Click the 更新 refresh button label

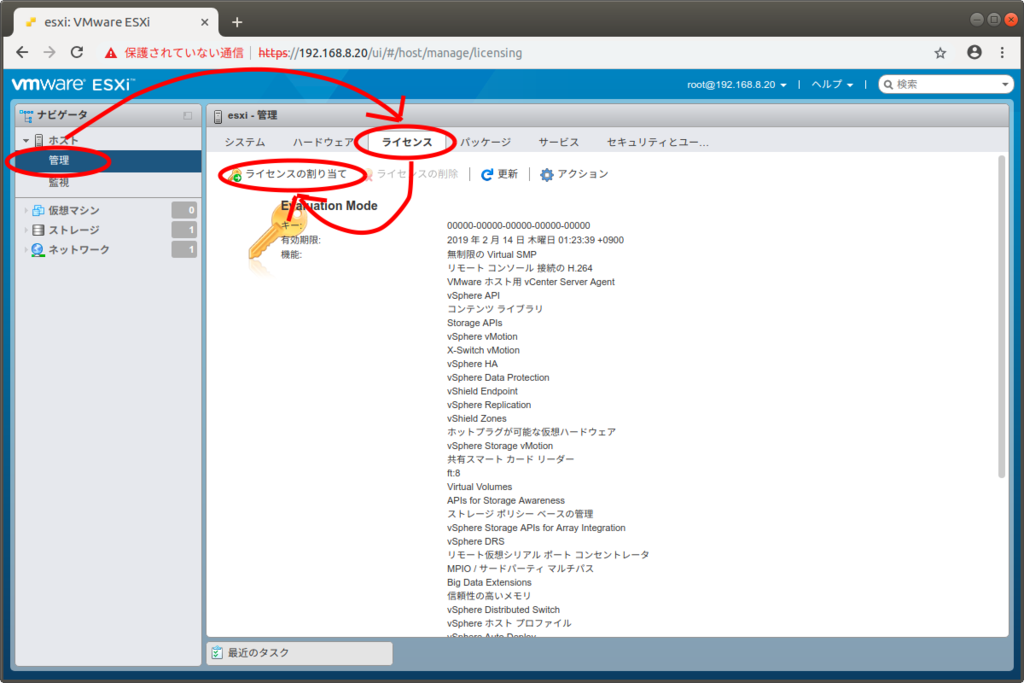pos(507,174)
